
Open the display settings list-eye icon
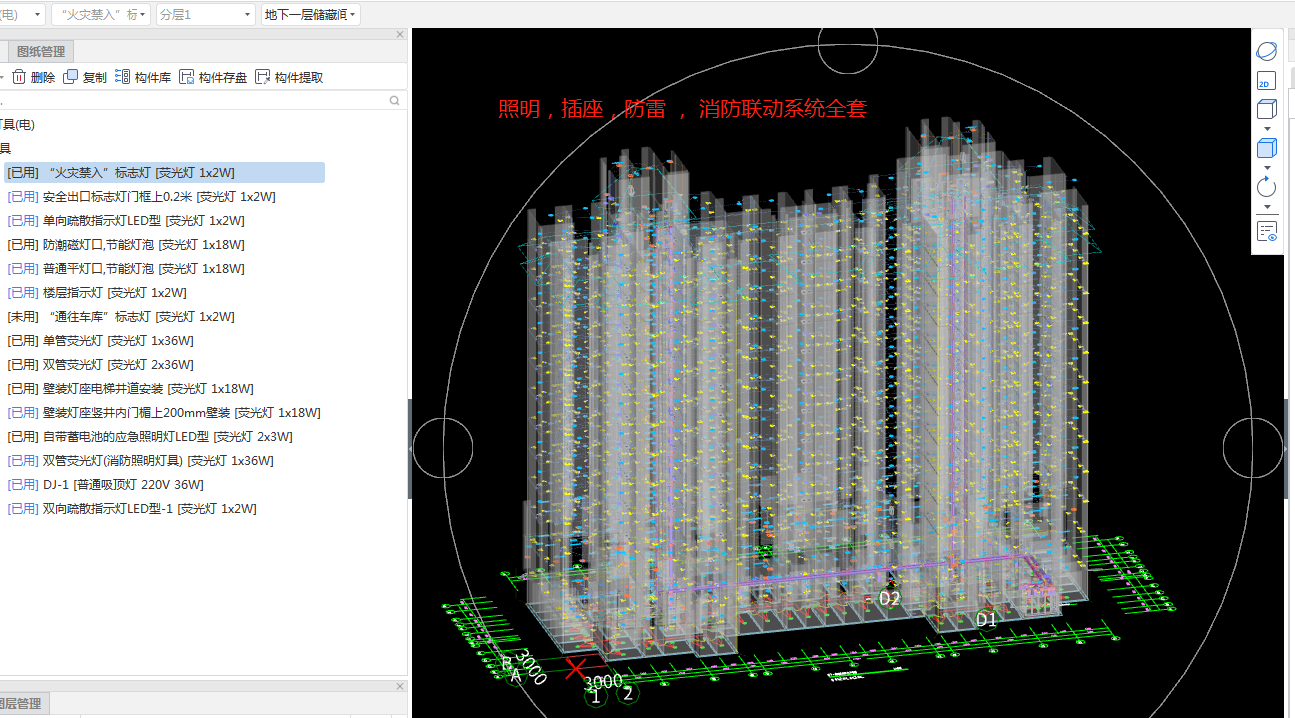click(x=1266, y=231)
